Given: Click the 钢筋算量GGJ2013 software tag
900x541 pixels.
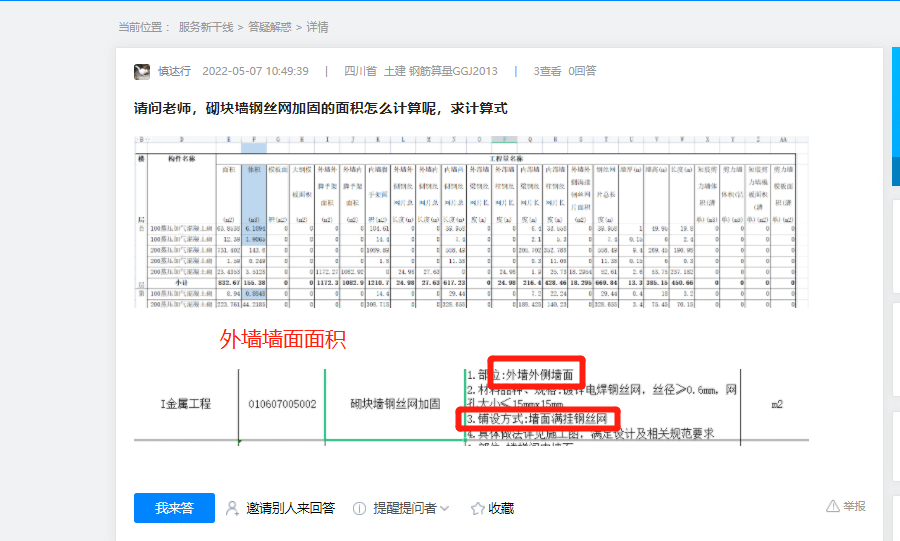Looking at the screenshot, I should coord(453,71).
